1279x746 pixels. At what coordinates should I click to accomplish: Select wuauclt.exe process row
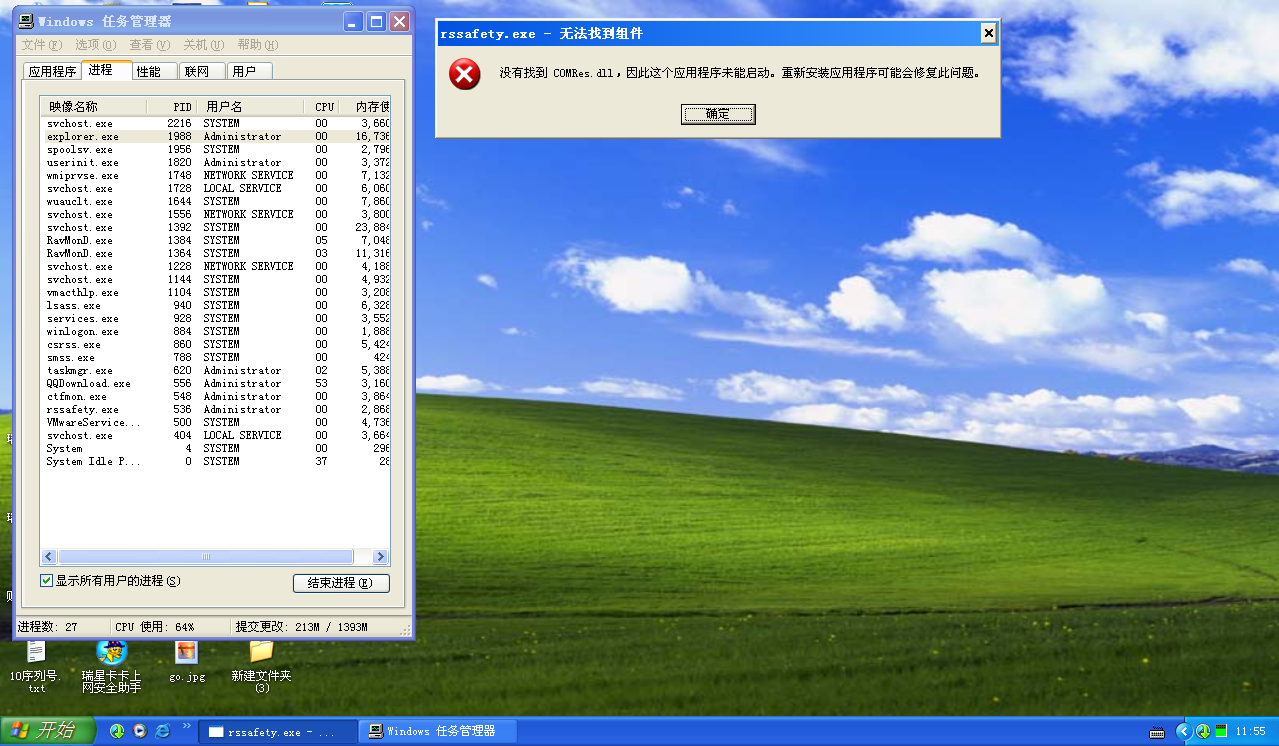point(216,201)
